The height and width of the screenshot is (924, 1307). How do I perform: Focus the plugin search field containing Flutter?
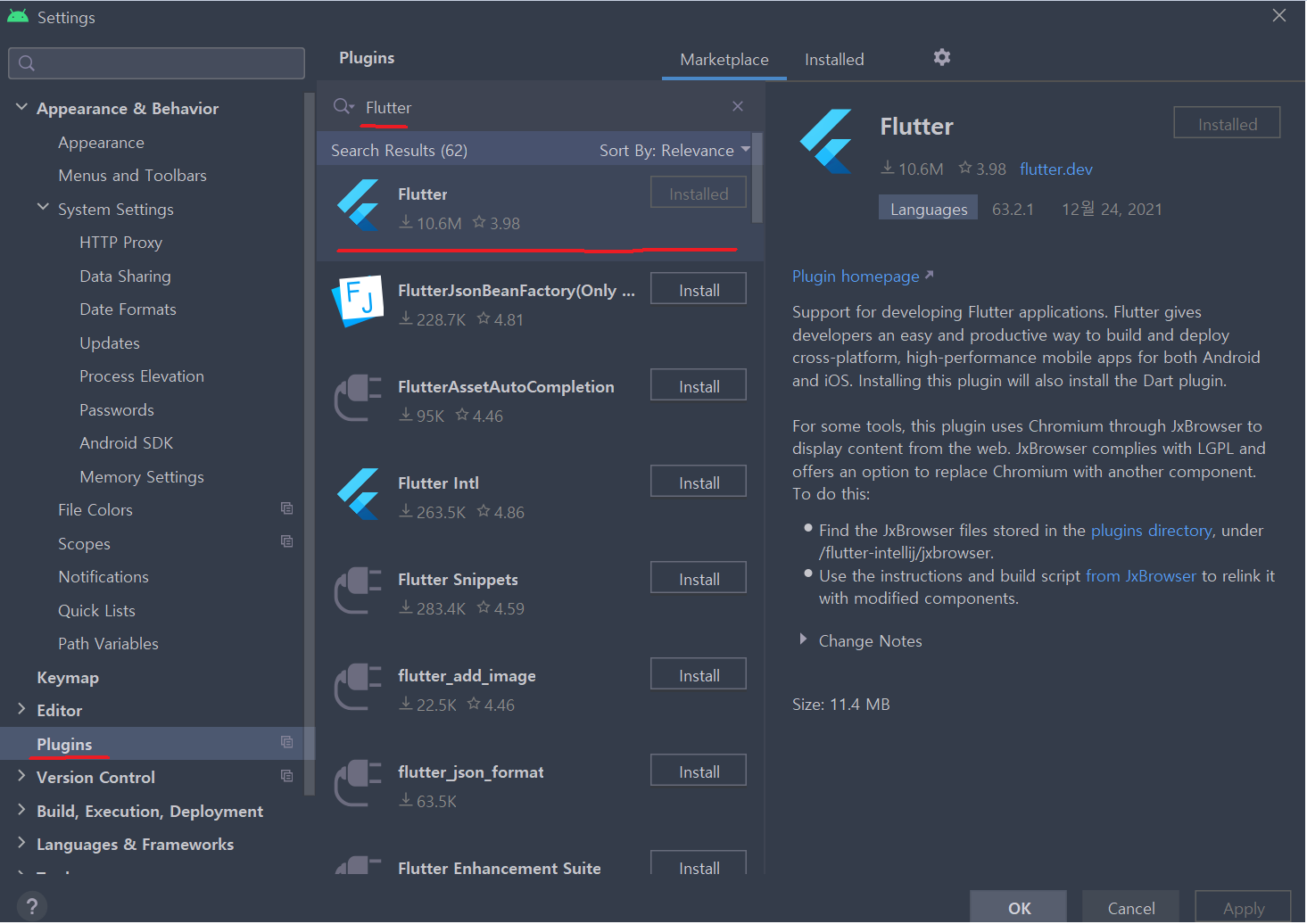point(540,107)
